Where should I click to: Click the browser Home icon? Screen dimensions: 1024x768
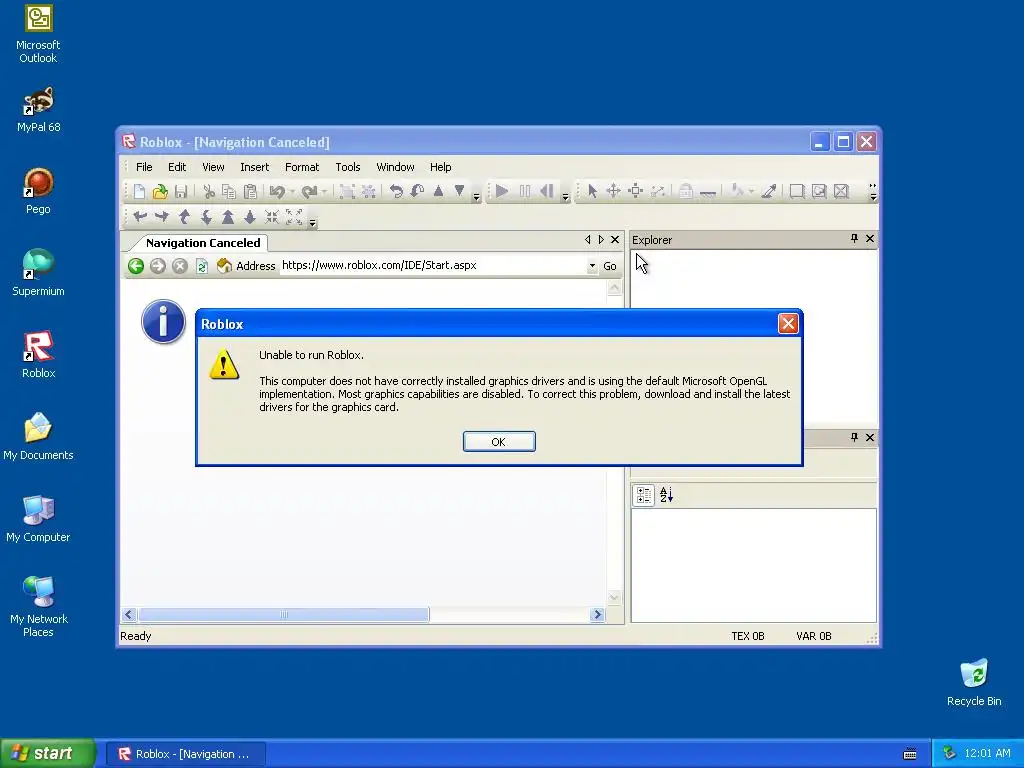click(x=224, y=265)
